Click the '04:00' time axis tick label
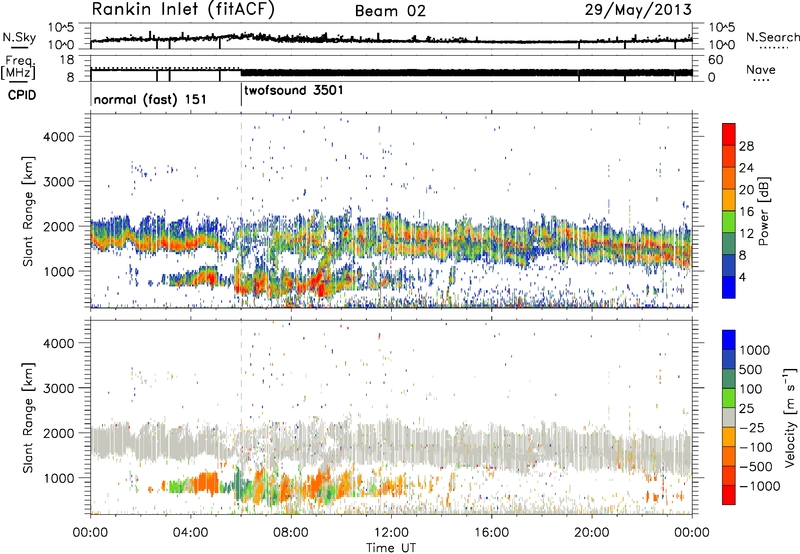 190,533
